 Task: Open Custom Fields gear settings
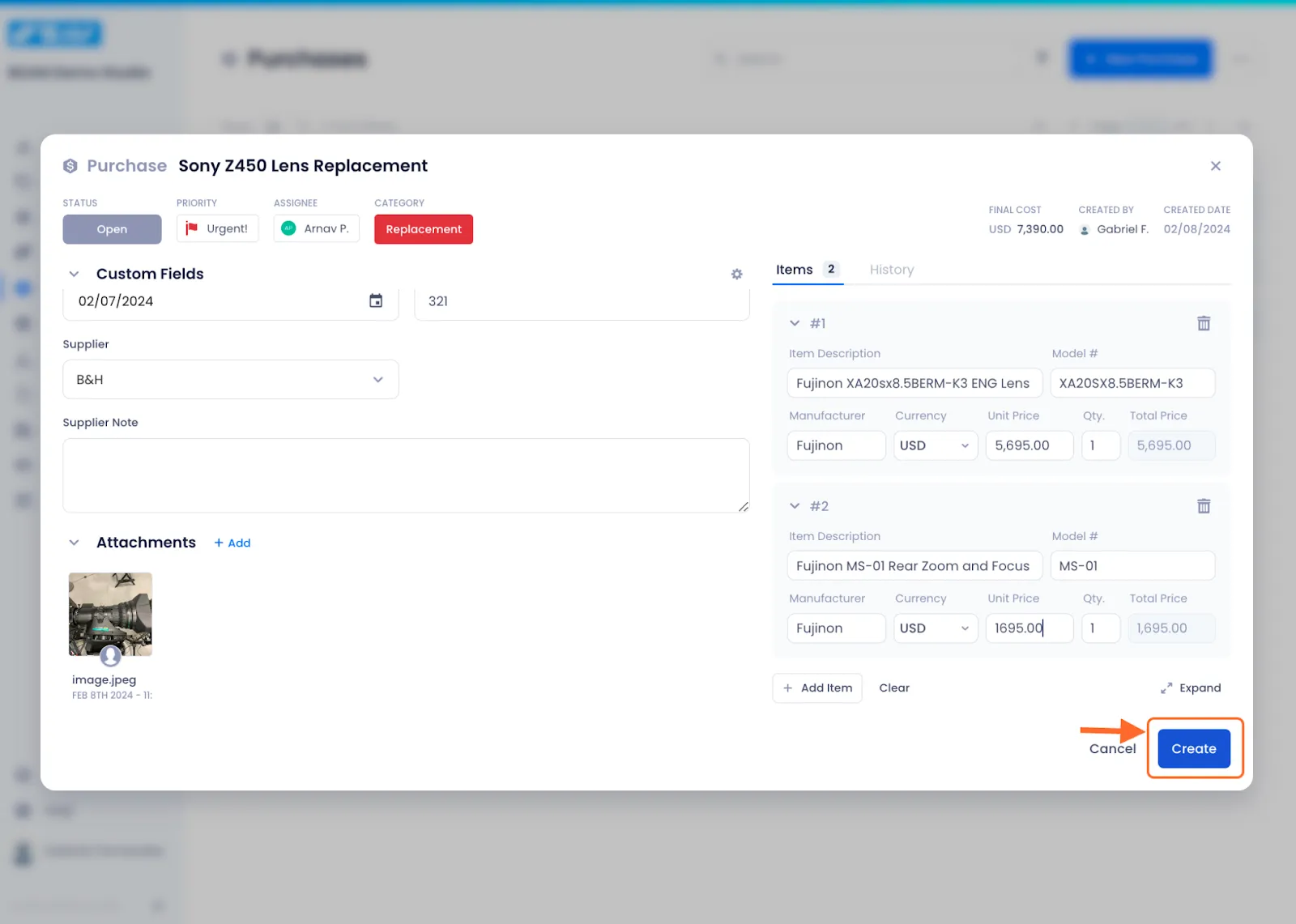(736, 275)
